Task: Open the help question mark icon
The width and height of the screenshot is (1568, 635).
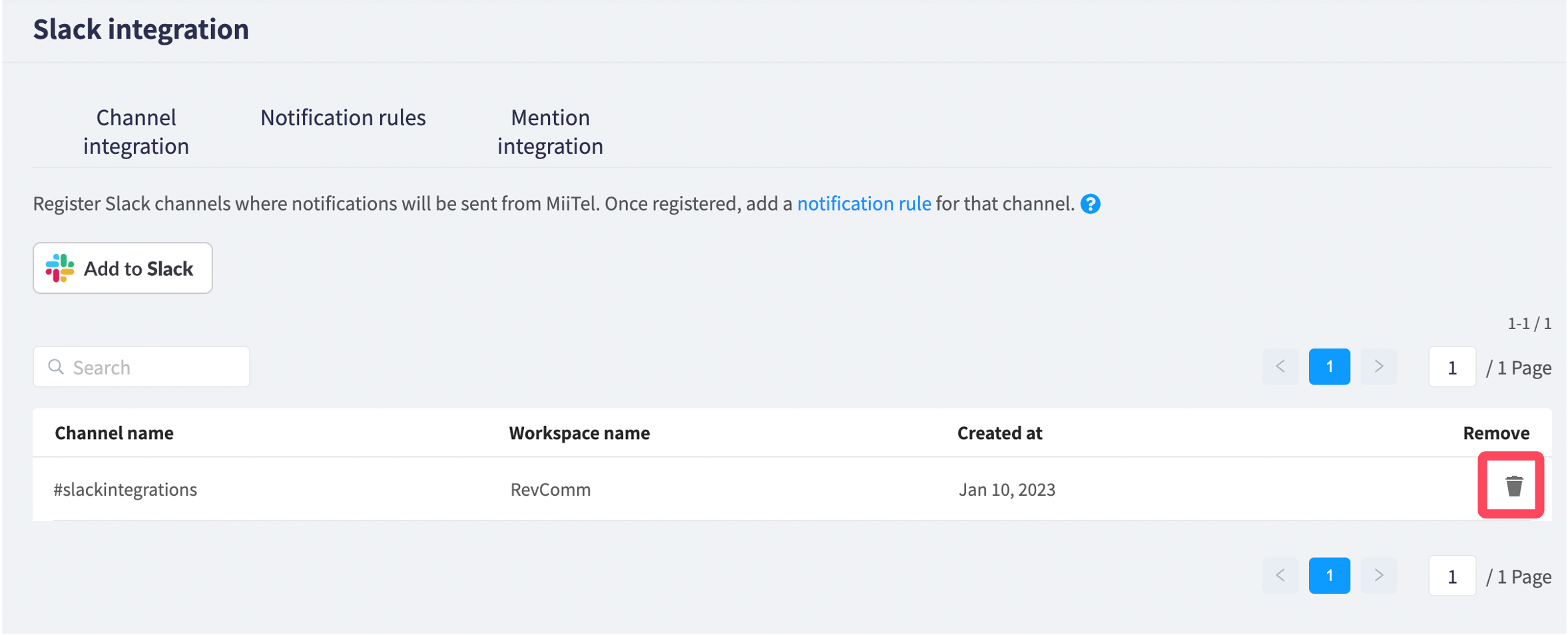Action: (x=1090, y=204)
